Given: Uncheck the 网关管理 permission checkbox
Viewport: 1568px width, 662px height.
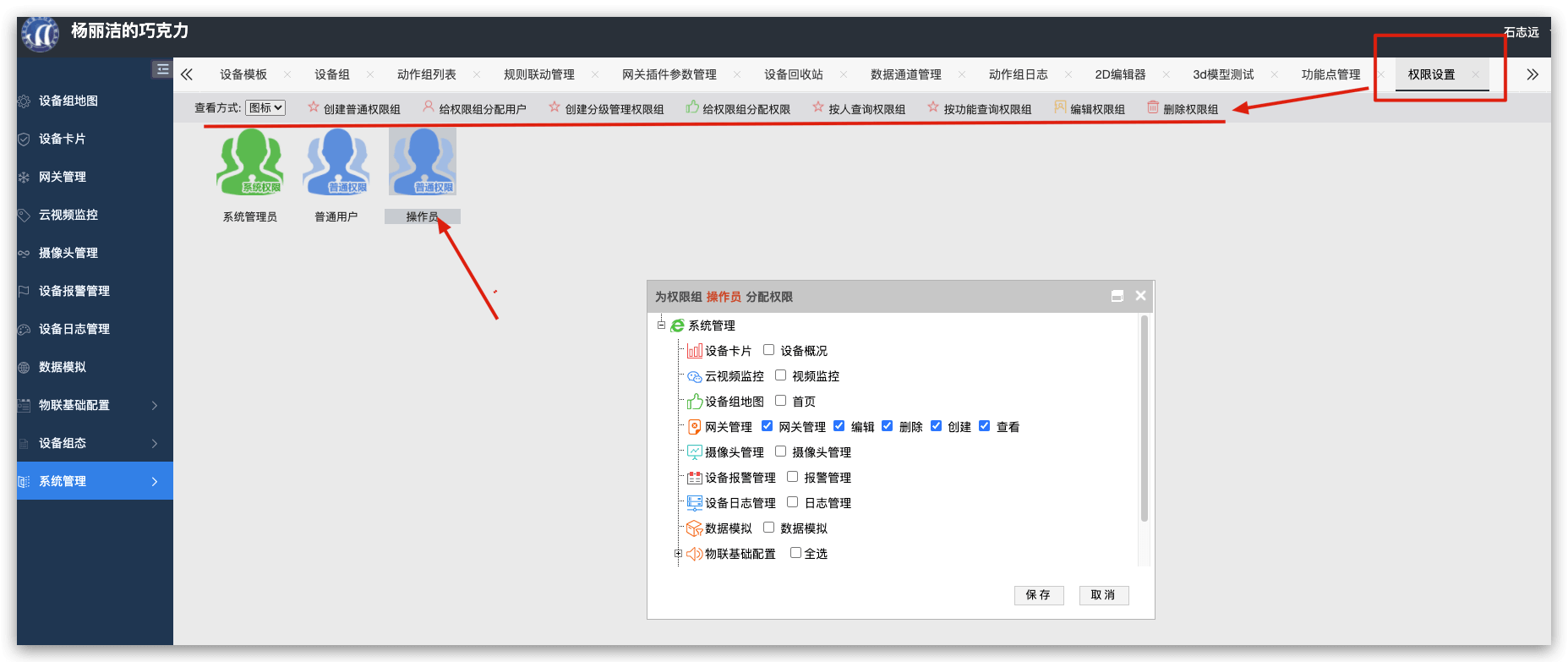Looking at the screenshot, I should (x=767, y=426).
